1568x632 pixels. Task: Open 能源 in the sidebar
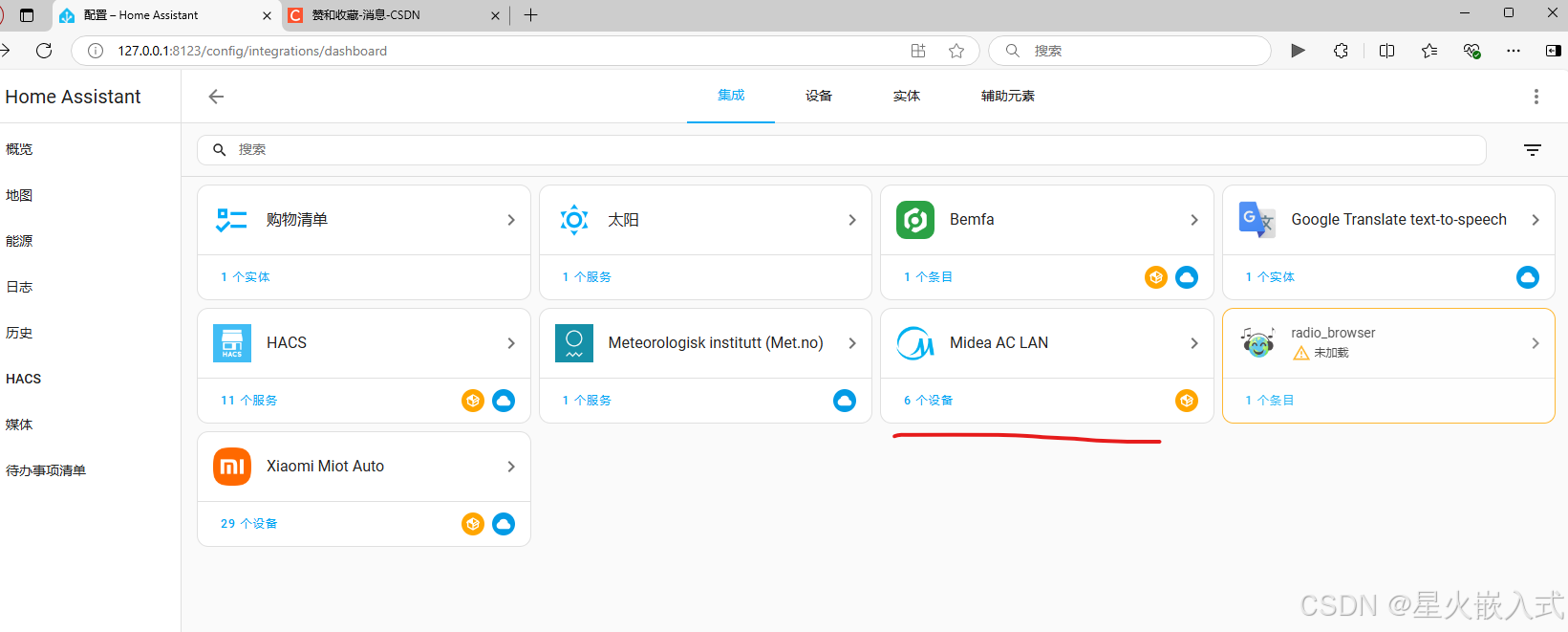coord(19,241)
